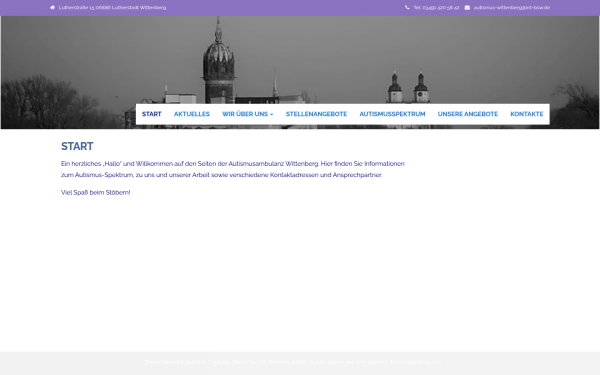
Task: Go to KONTAKTE page
Action: coord(527,114)
